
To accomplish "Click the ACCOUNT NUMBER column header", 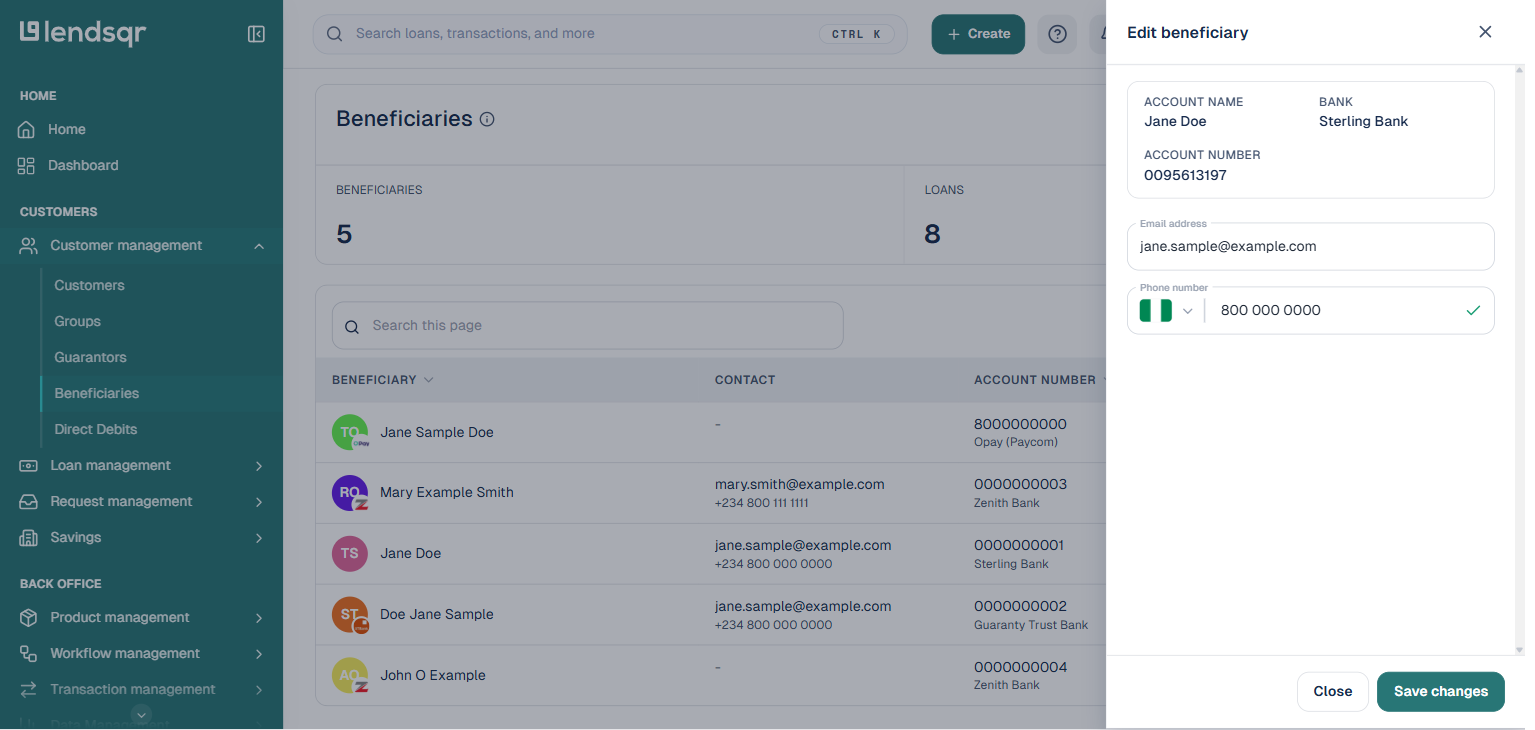I will pyautogui.click(x=1035, y=380).
